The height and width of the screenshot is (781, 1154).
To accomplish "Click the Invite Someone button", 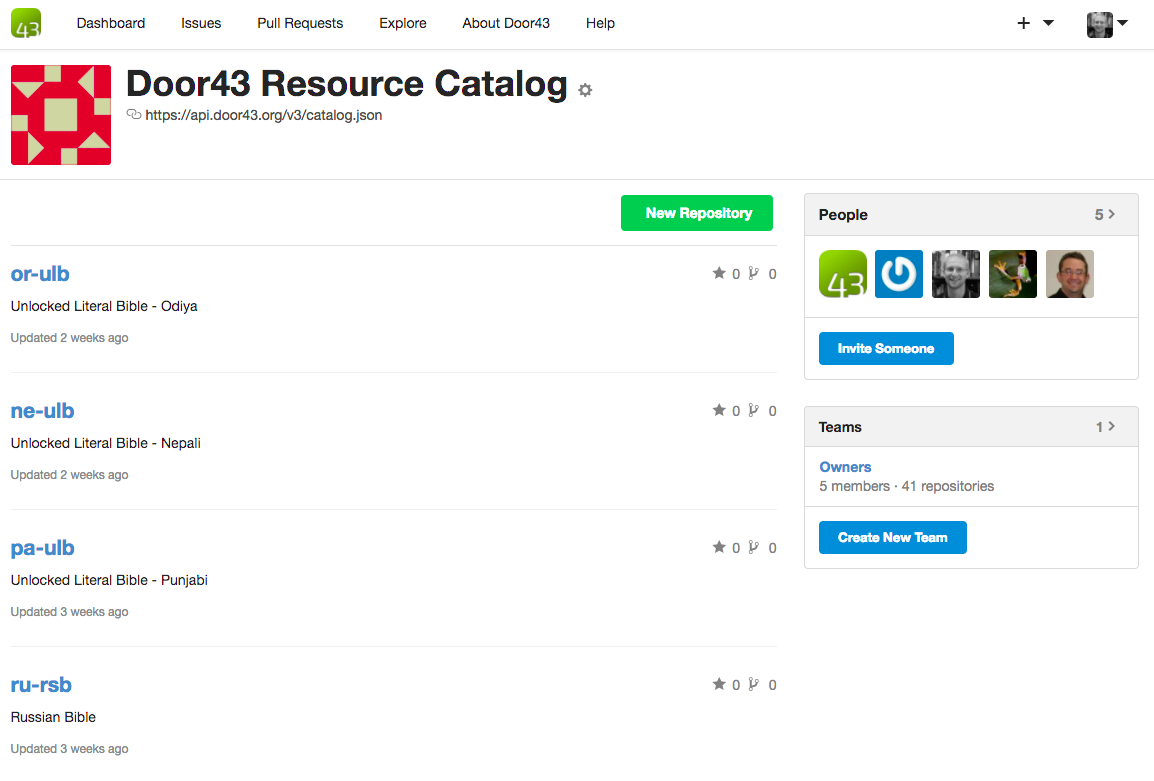I will [886, 348].
